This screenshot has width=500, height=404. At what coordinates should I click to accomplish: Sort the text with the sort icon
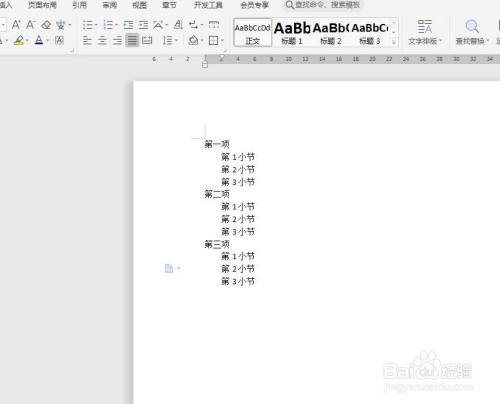click(179, 25)
